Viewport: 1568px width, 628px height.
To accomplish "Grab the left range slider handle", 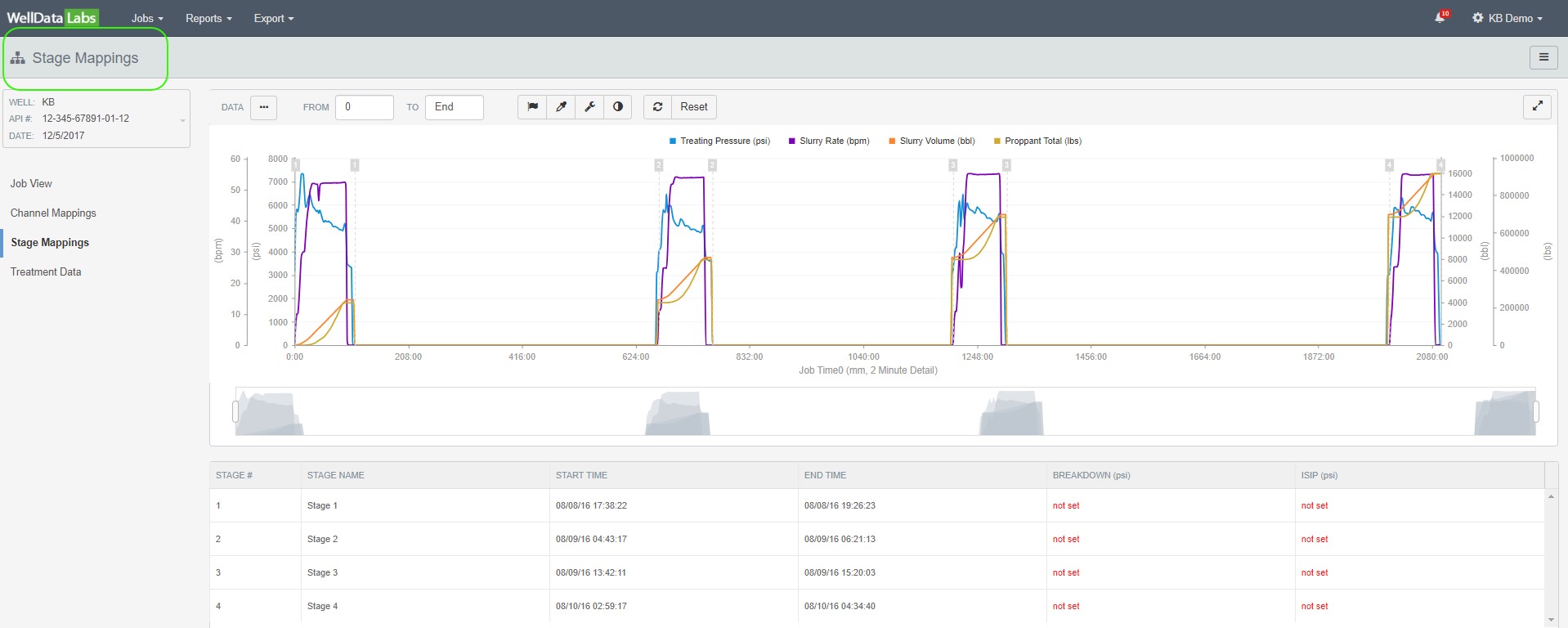I will click(x=235, y=411).
